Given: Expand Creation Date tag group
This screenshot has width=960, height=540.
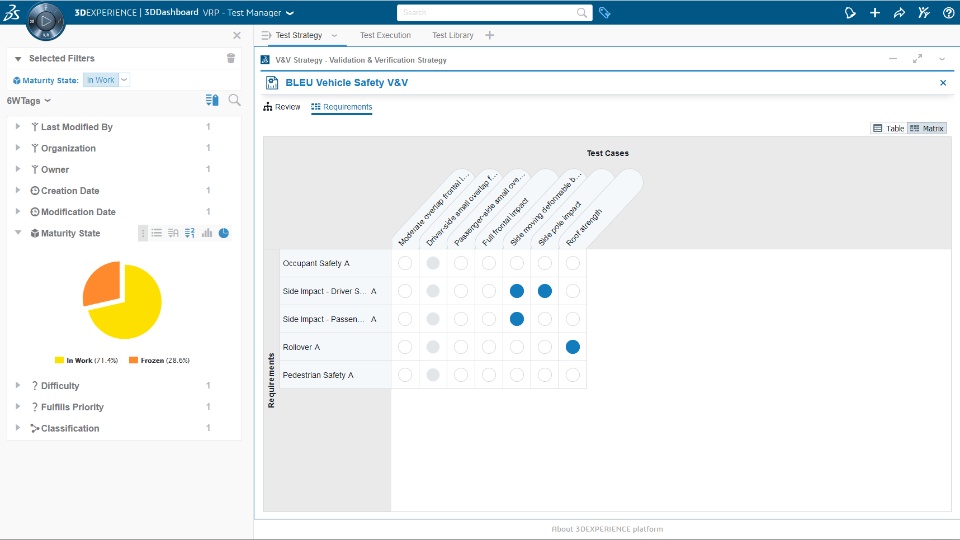Looking at the screenshot, I should pos(18,190).
